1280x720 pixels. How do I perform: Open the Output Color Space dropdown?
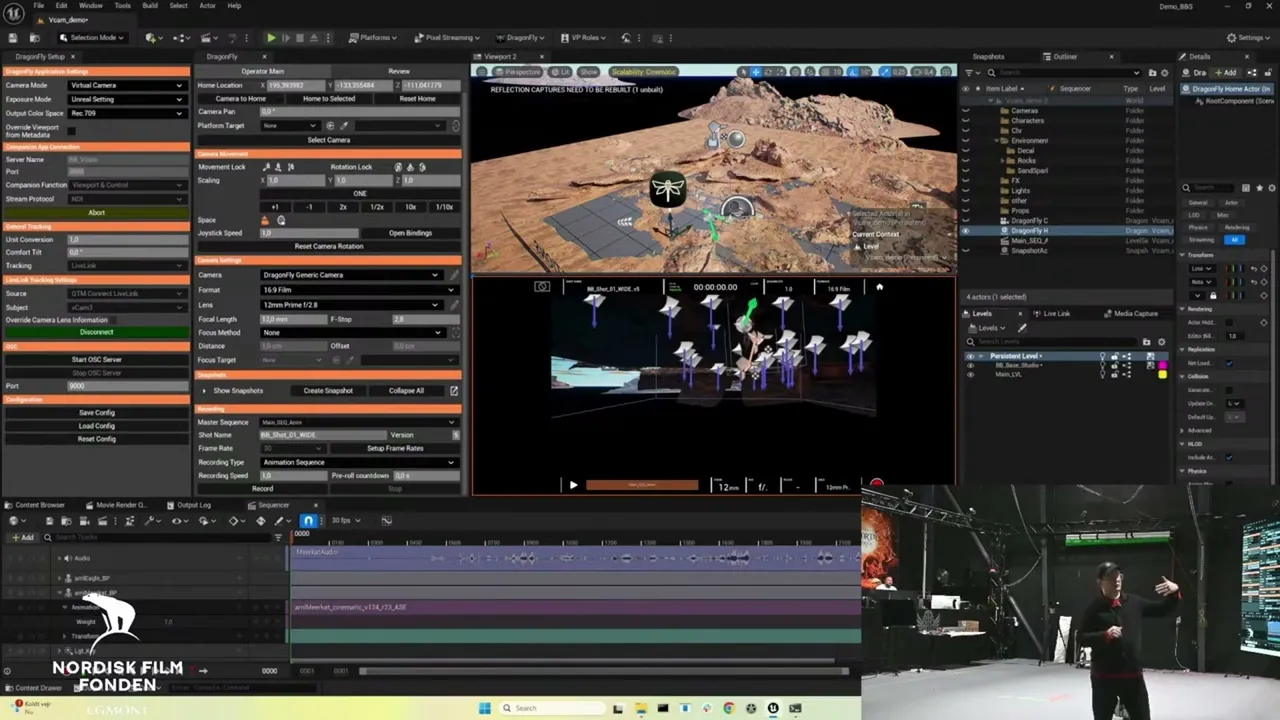pos(126,113)
